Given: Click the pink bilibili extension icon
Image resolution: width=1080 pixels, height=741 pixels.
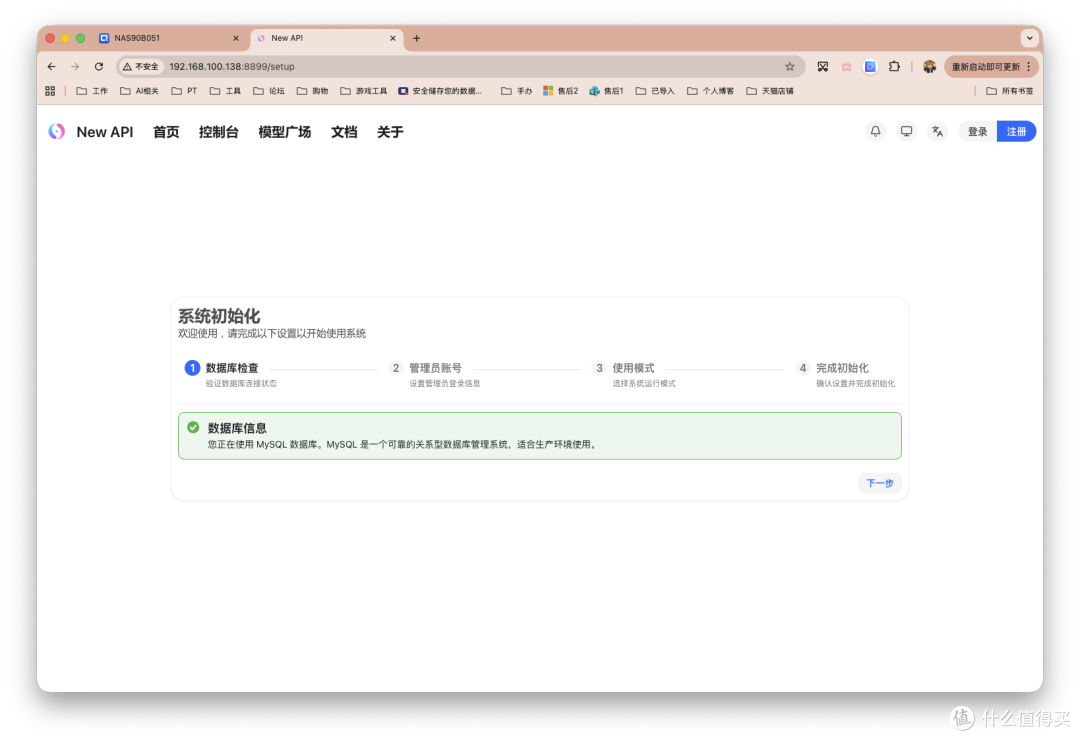Looking at the screenshot, I should [847, 67].
